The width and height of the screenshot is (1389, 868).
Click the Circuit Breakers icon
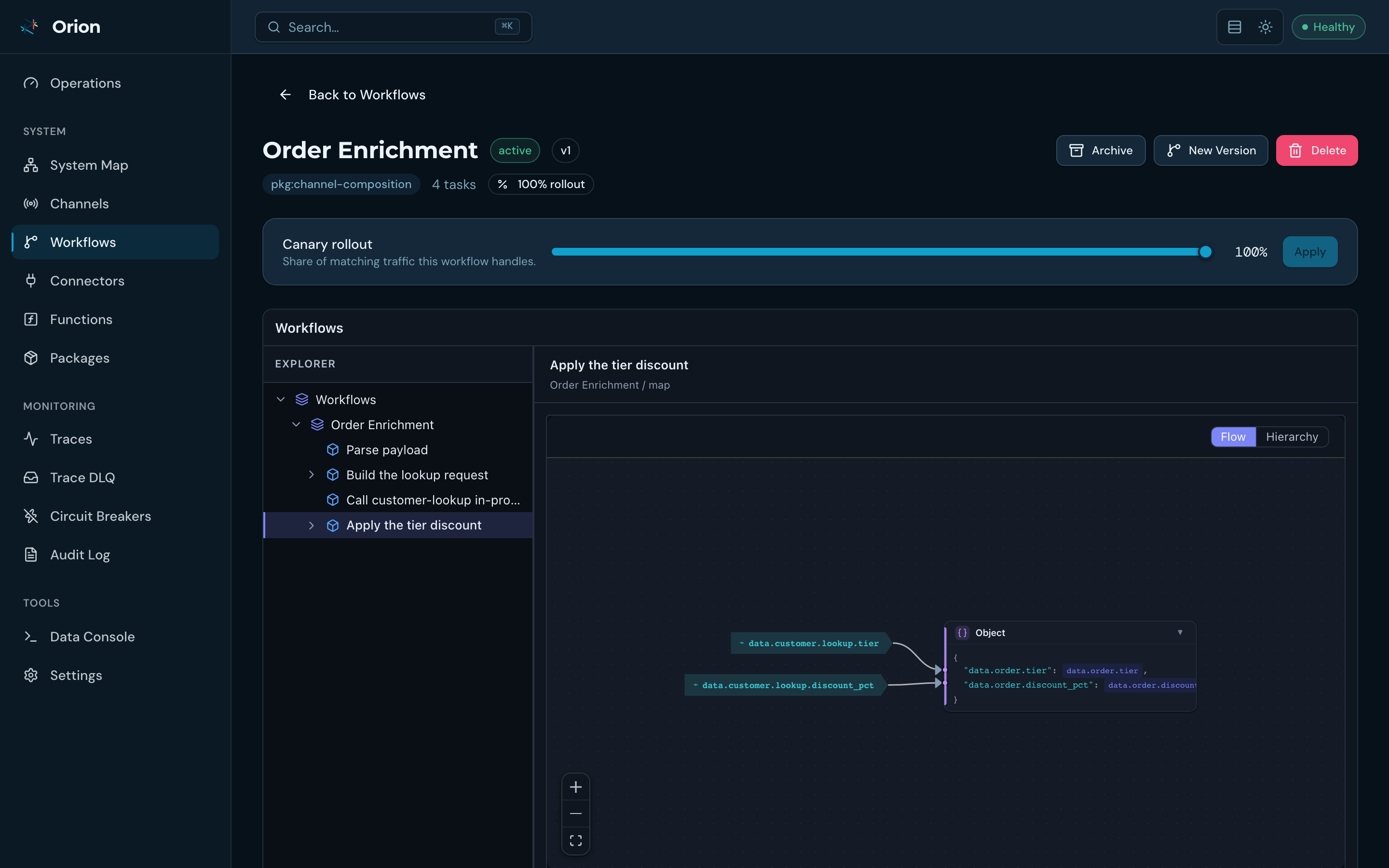[x=31, y=516]
